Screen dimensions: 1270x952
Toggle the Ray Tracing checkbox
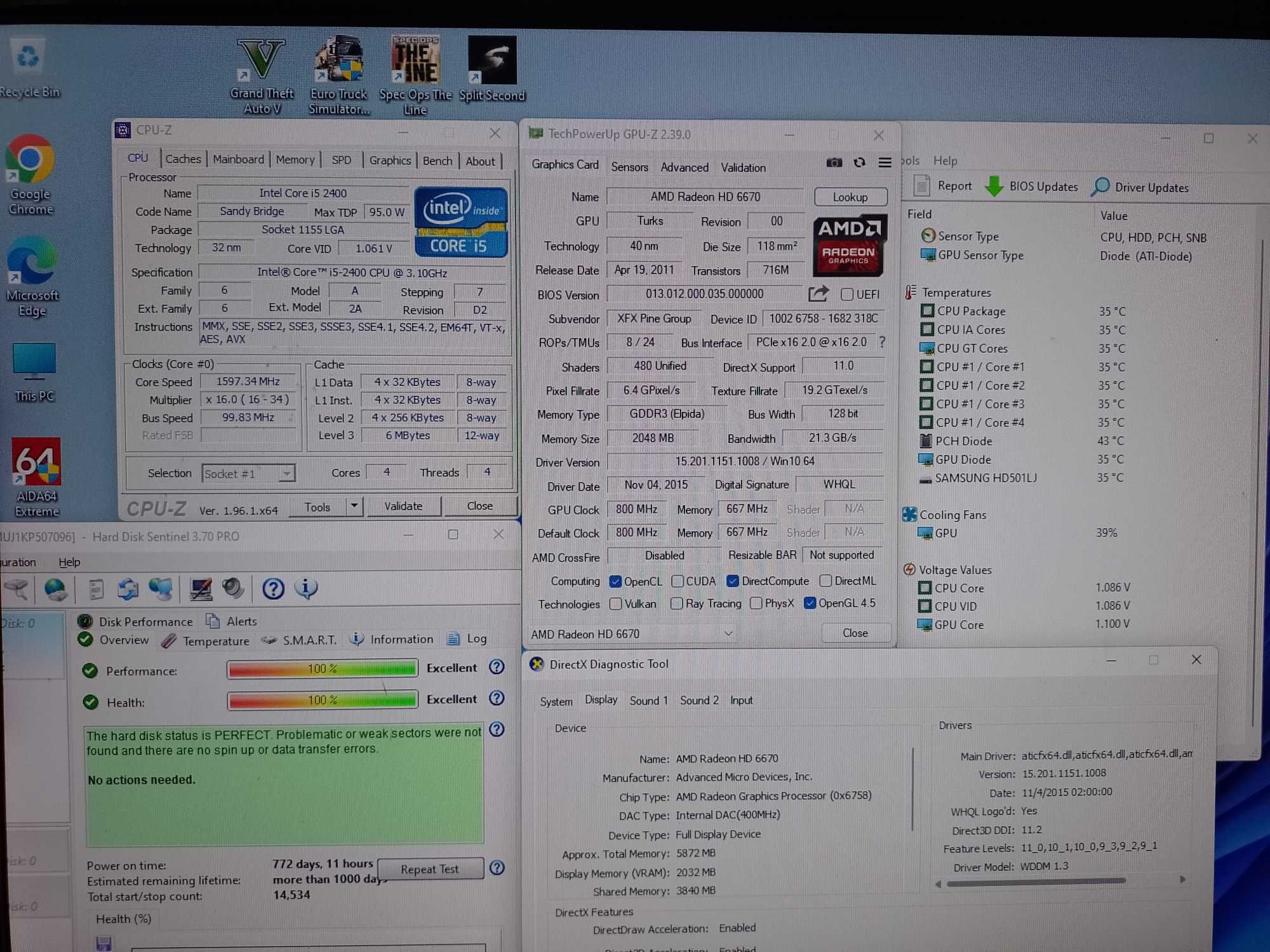[x=677, y=603]
